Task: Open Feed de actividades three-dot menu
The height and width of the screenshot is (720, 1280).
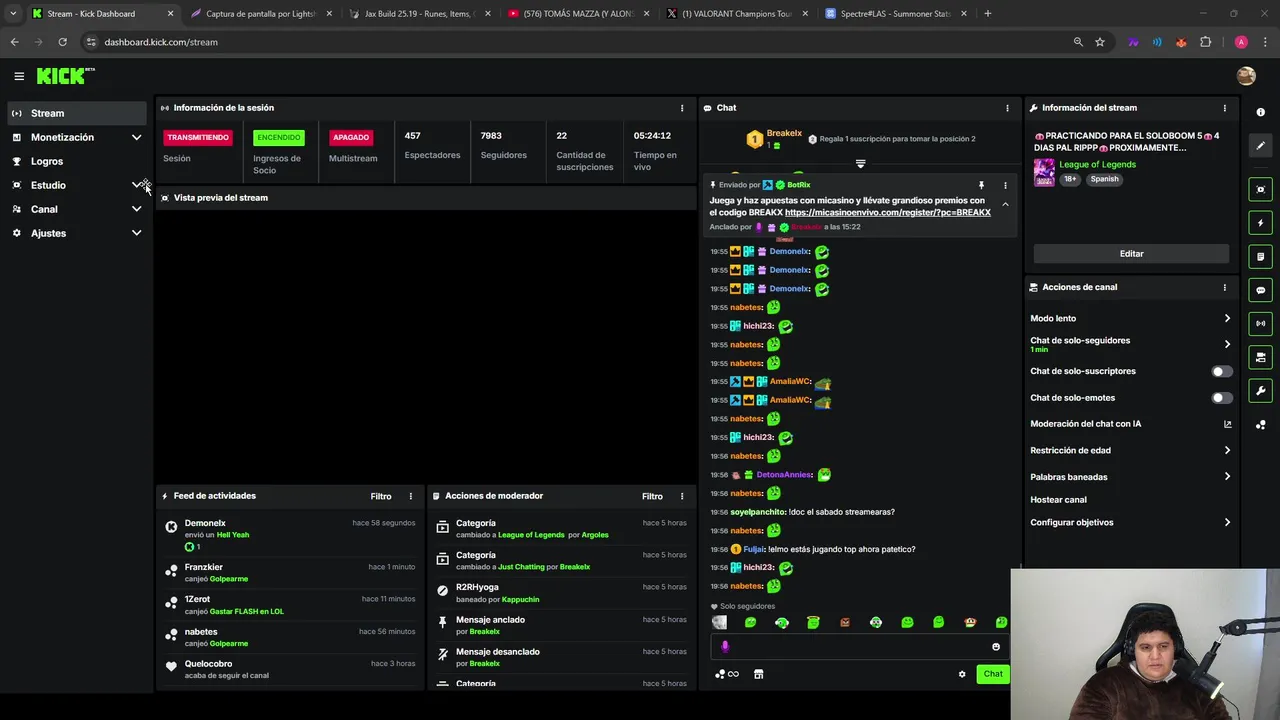Action: (x=410, y=496)
